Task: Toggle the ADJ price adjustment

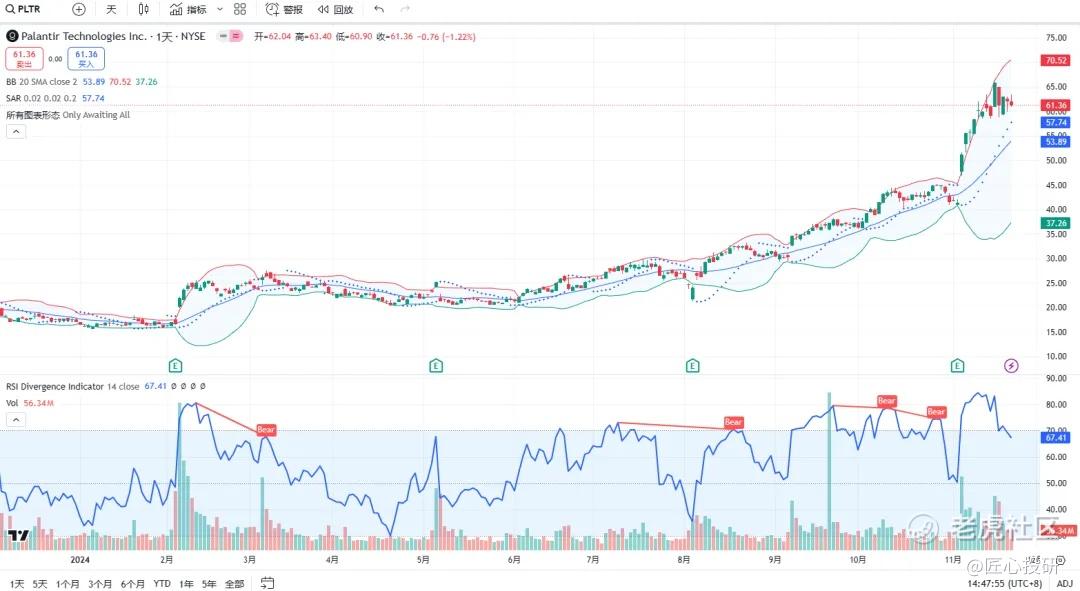Action: pyautogui.click(x=1063, y=583)
